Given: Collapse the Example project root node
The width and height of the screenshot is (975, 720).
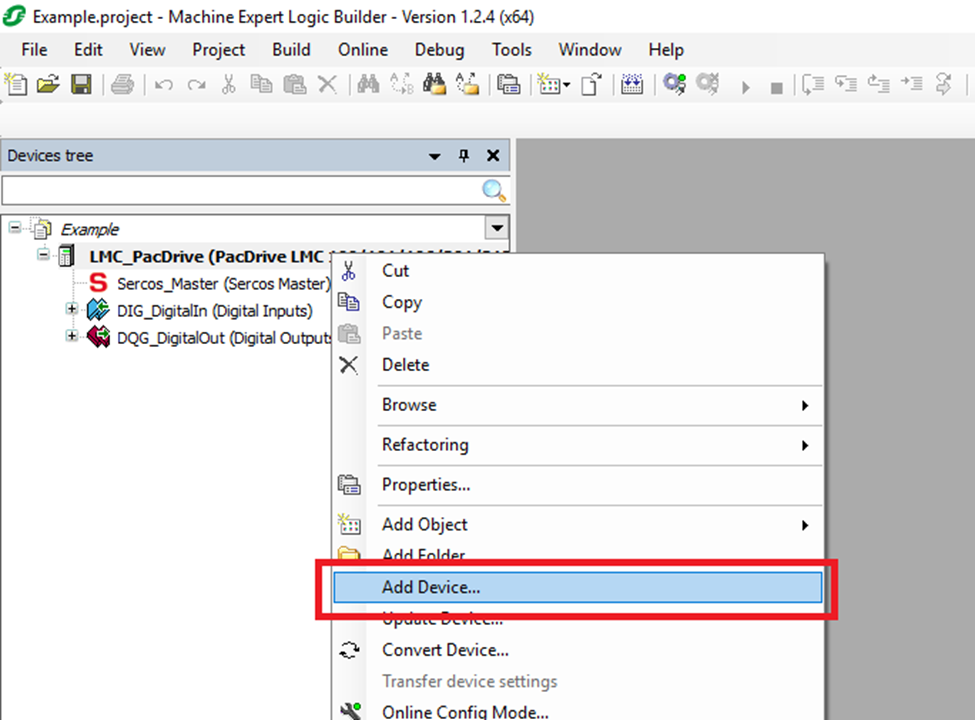Looking at the screenshot, I should pyautogui.click(x=15, y=229).
